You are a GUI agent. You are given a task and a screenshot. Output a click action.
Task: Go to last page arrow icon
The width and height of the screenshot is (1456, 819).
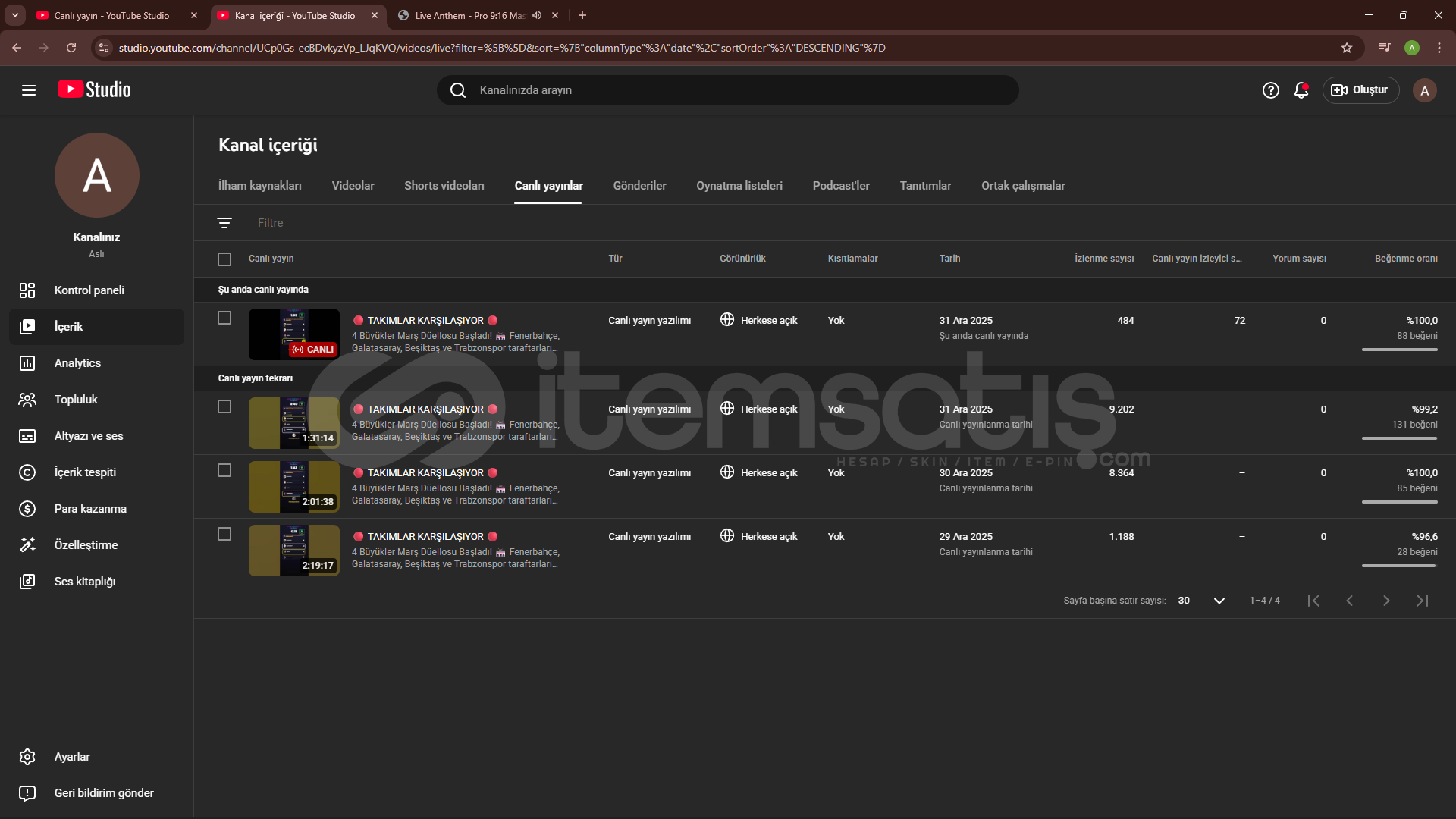1422,601
